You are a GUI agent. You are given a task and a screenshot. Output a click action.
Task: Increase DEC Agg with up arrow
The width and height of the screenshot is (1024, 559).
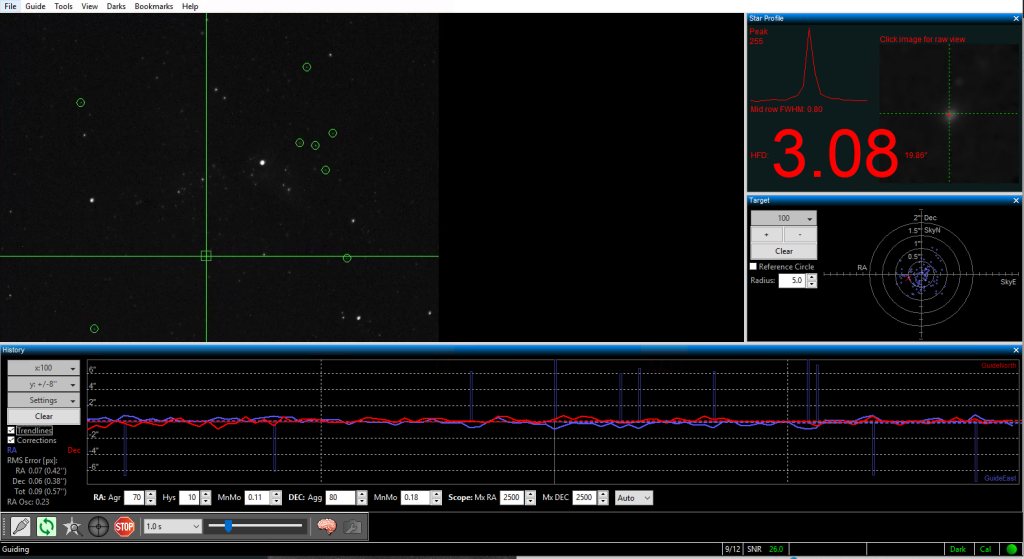[x=362, y=494]
